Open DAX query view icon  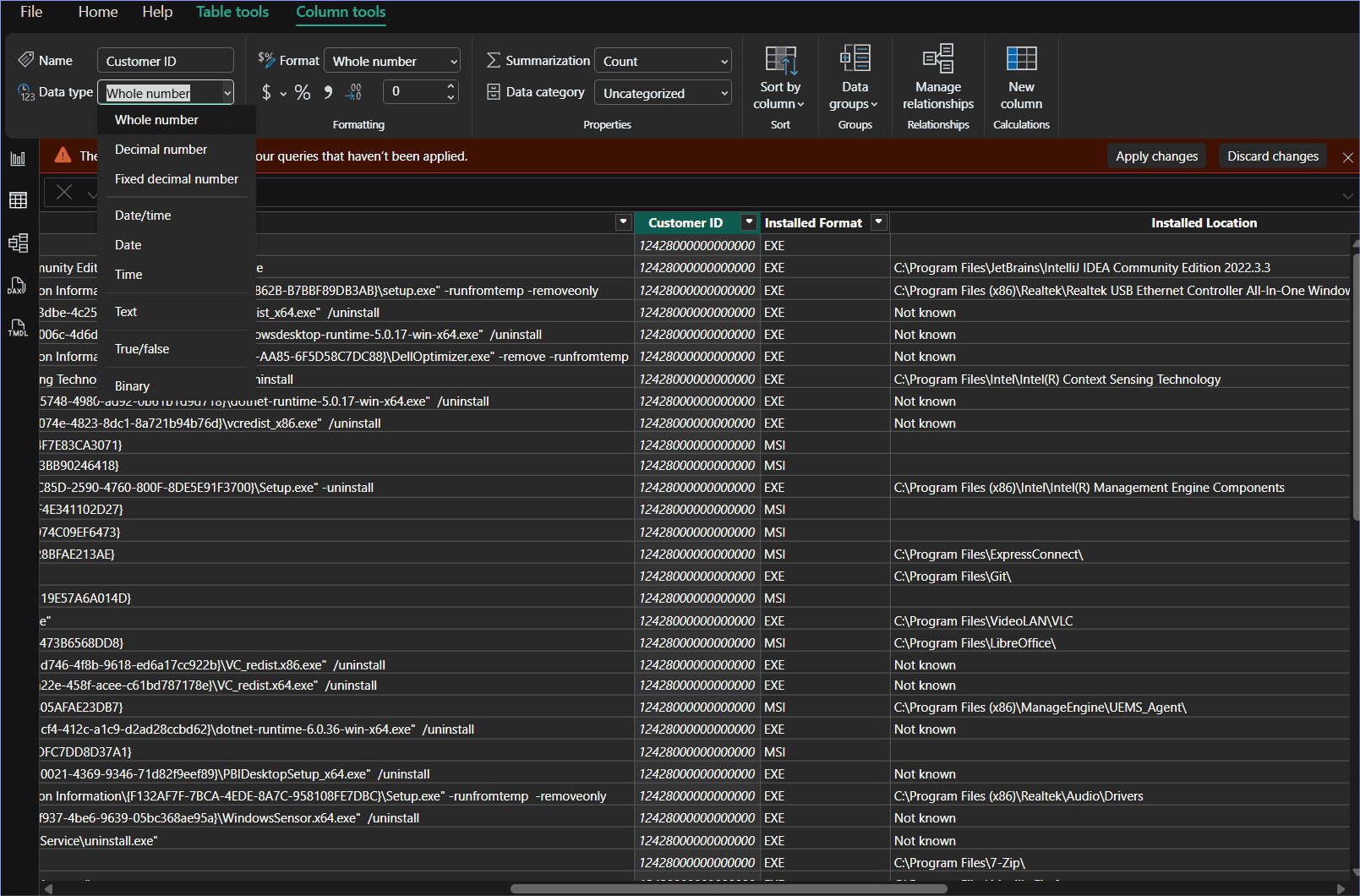pyautogui.click(x=18, y=286)
